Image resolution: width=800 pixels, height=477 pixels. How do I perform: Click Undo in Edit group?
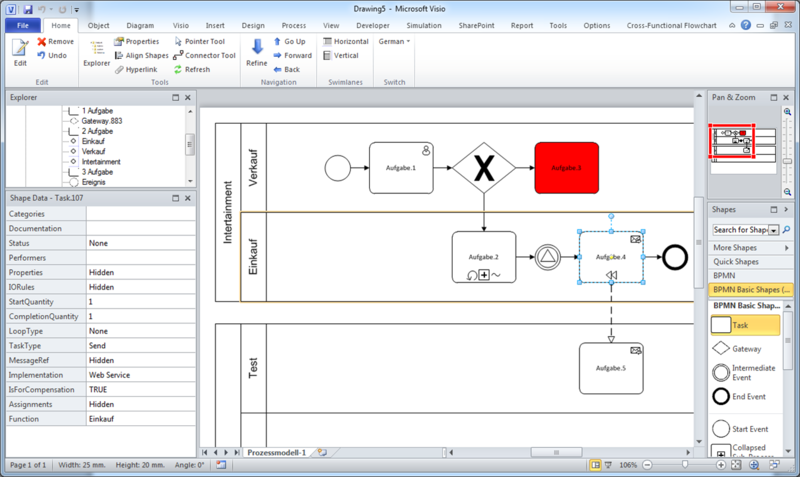click(x=52, y=55)
